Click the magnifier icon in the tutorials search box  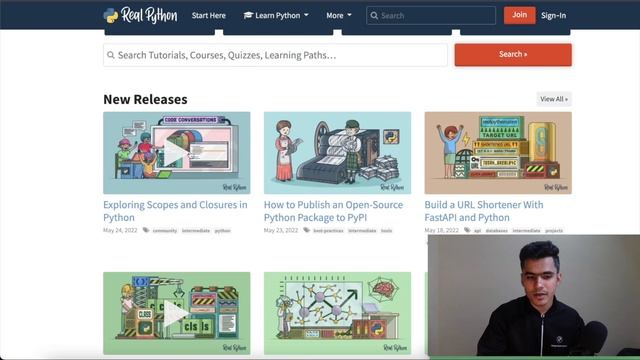click(x=111, y=55)
